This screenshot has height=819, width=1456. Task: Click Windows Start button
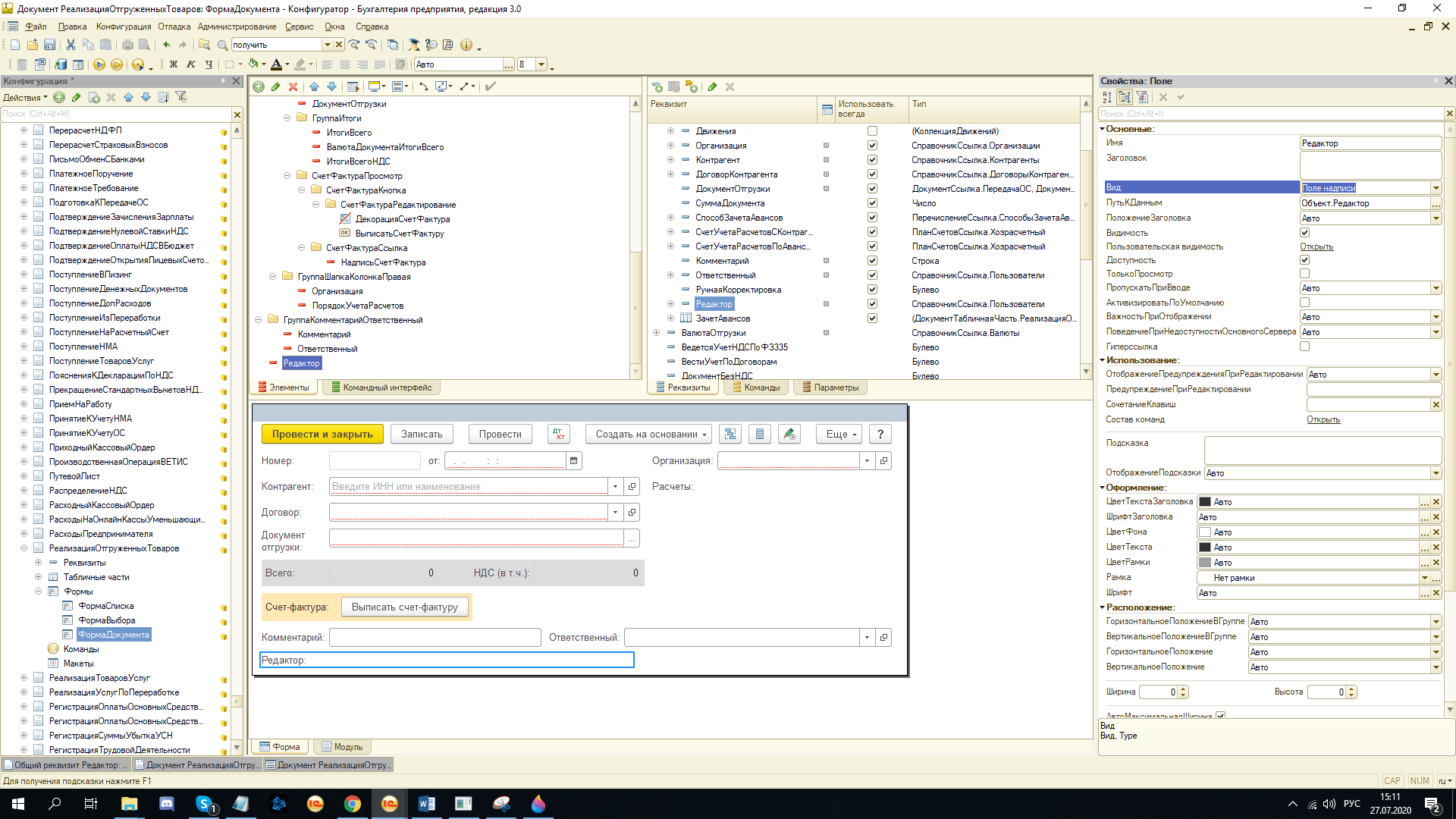(x=18, y=804)
